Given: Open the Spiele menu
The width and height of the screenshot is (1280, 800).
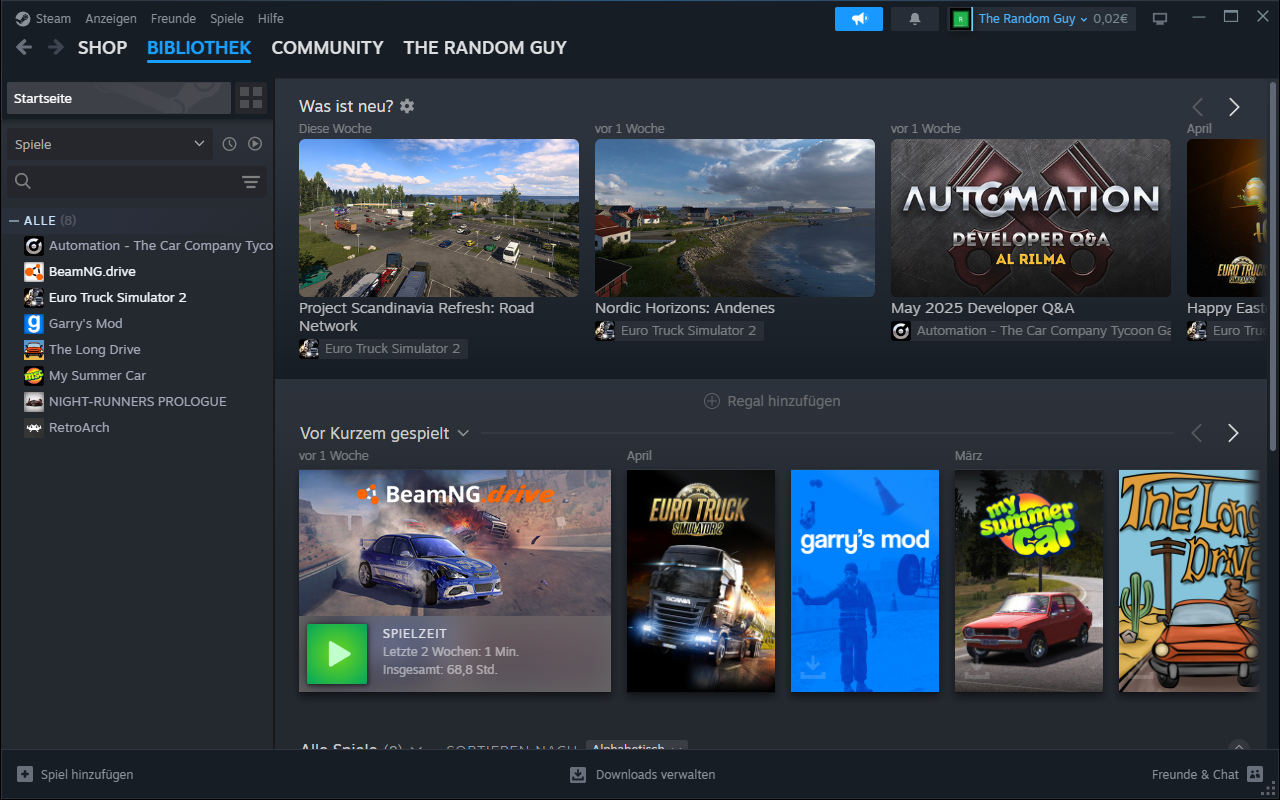Looking at the screenshot, I should click(227, 19).
